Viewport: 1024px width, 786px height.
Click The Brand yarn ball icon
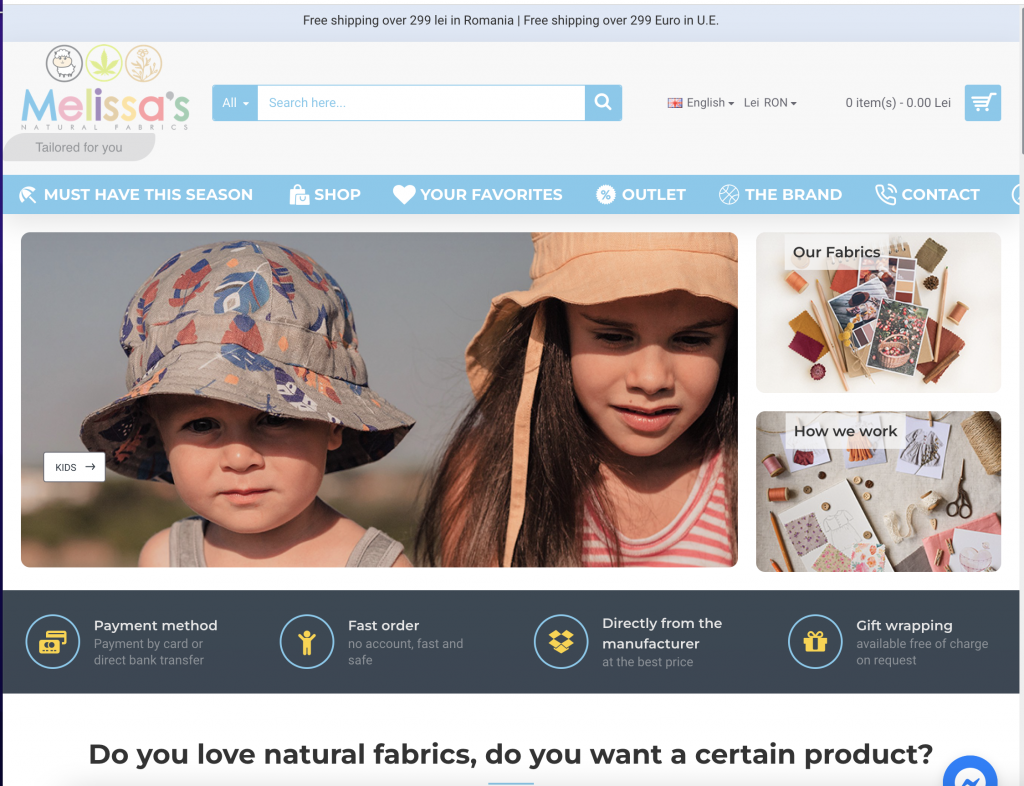729,195
